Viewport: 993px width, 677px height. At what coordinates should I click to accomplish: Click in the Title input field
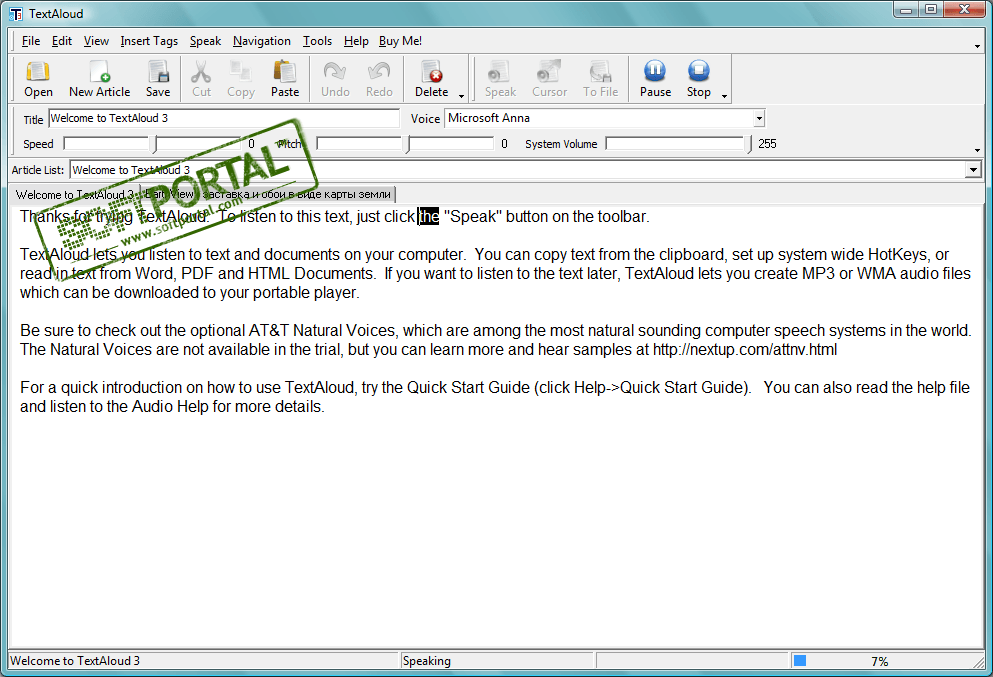click(224, 118)
